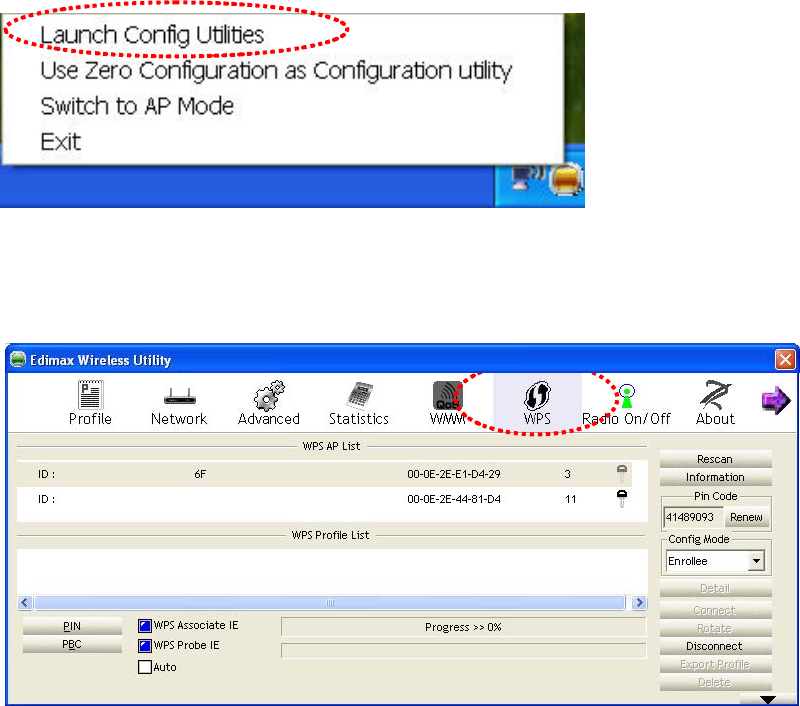The image size is (800, 706).
Task: Open the Network tab icon
Action: click(x=179, y=396)
